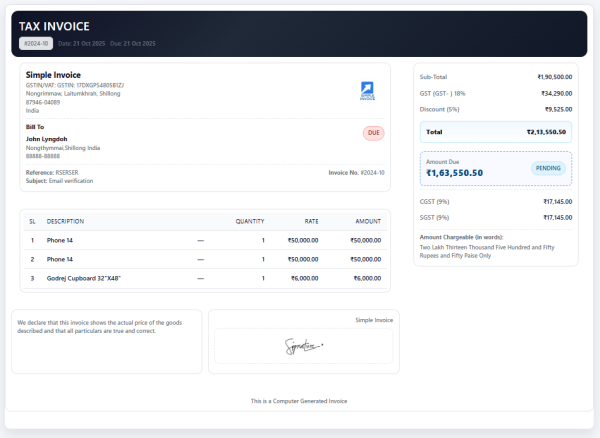Click the signature image

coord(304,346)
